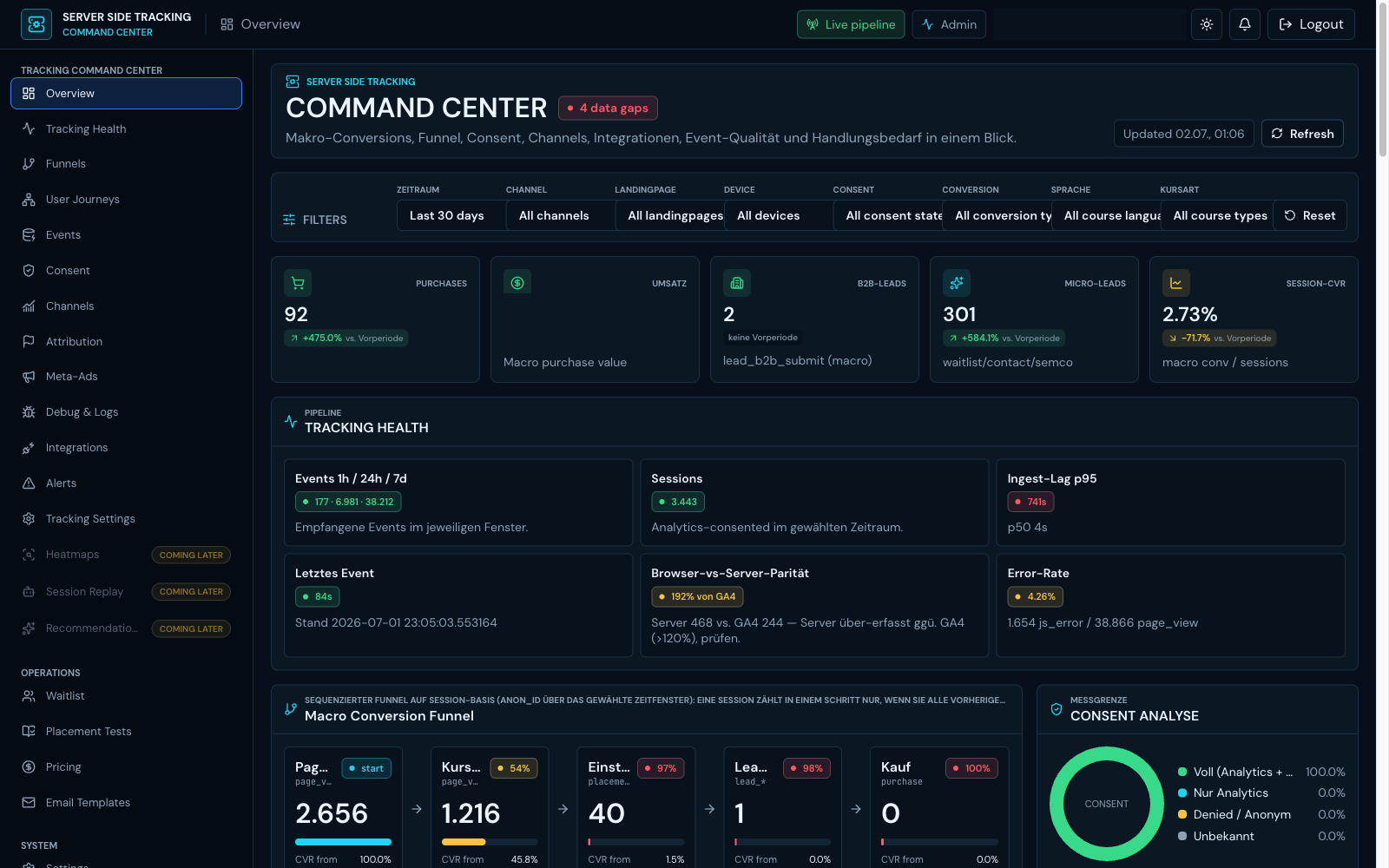Click the page vertical scrollbar
The height and width of the screenshot is (868, 1389).
coord(1383,80)
